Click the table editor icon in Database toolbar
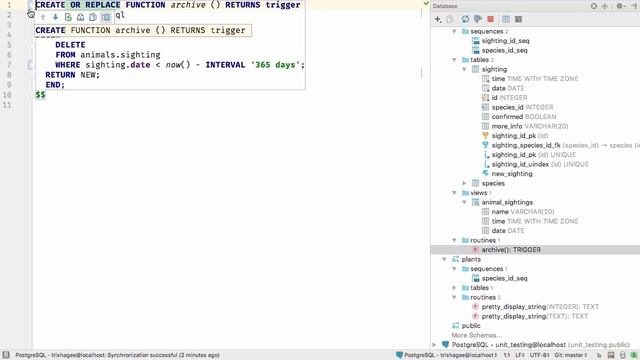Viewport: 640px width, 360px height. click(506, 19)
